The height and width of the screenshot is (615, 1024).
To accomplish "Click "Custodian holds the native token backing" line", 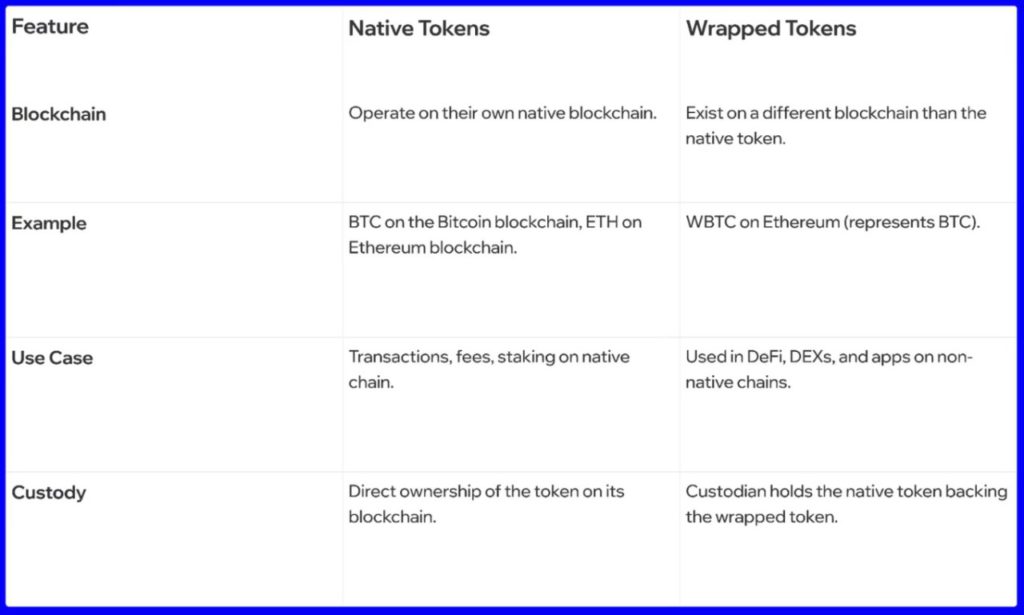I will click(x=846, y=491).
